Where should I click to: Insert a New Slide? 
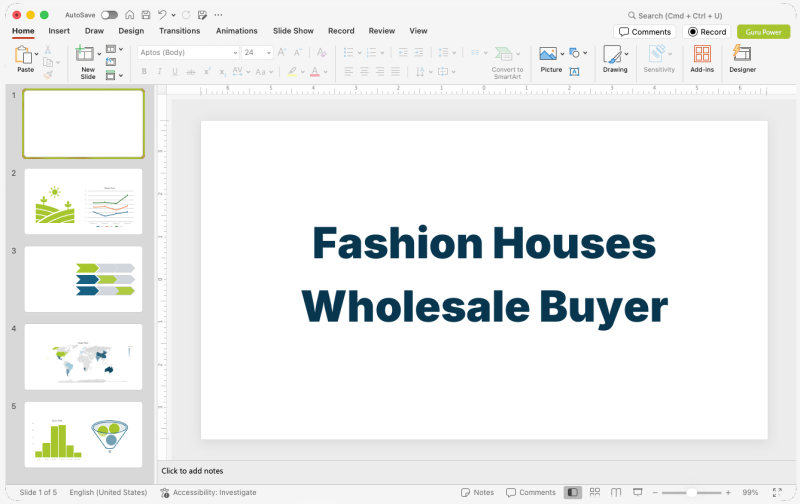pyautogui.click(x=85, y=53)
